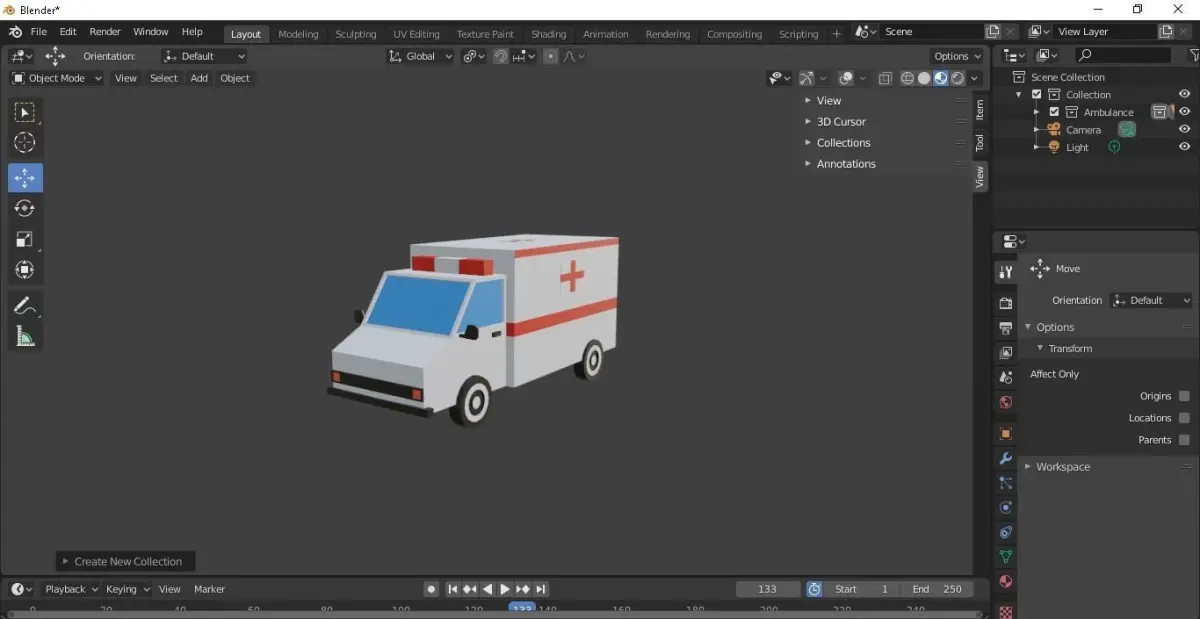This screenshot has height=619, width=1200.
Task: Switch to wireframe viewport shading
Action: 907,78
